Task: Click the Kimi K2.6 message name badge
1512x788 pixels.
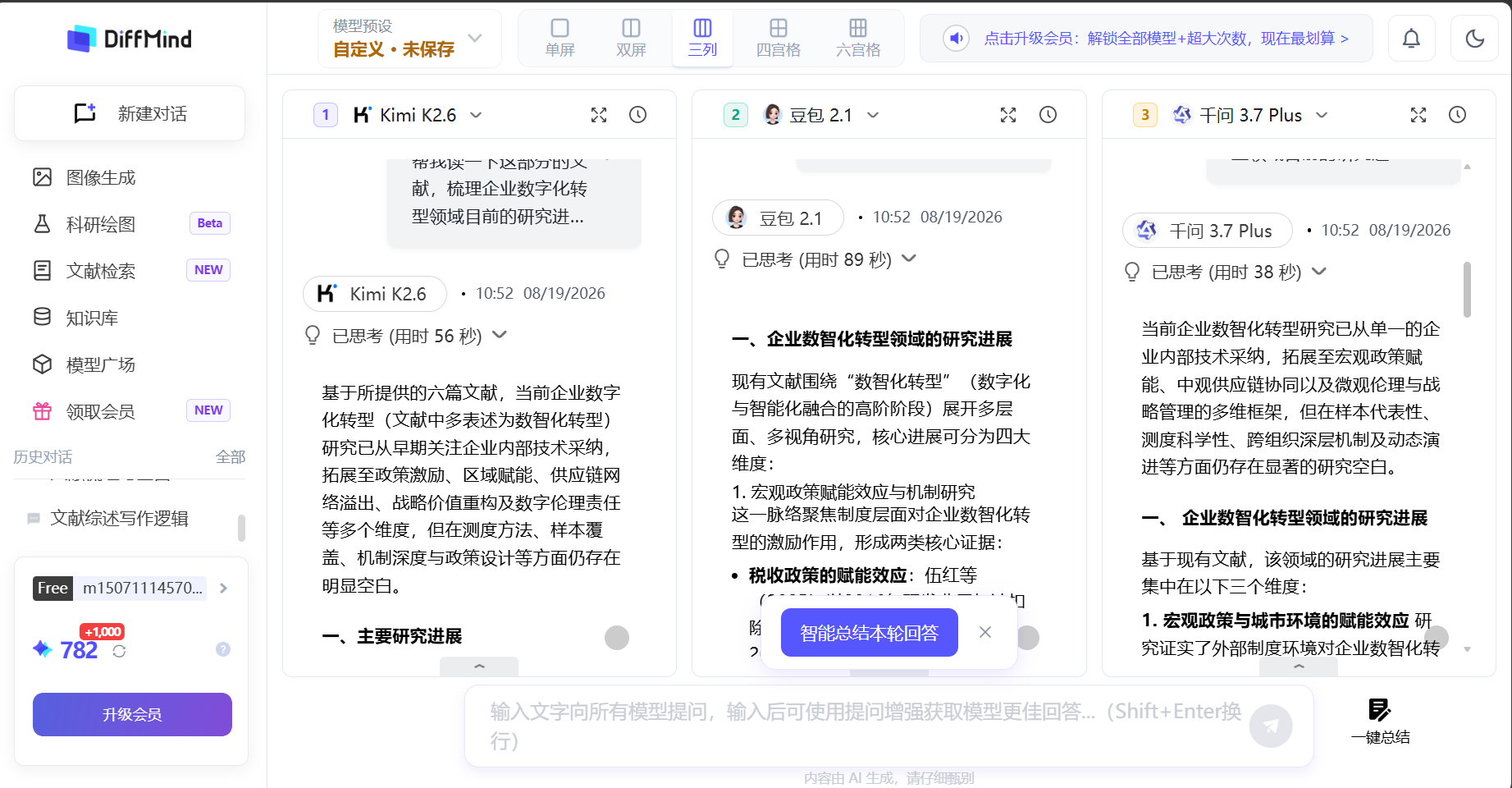Action: pyautogui.click(x=375, y=294)
